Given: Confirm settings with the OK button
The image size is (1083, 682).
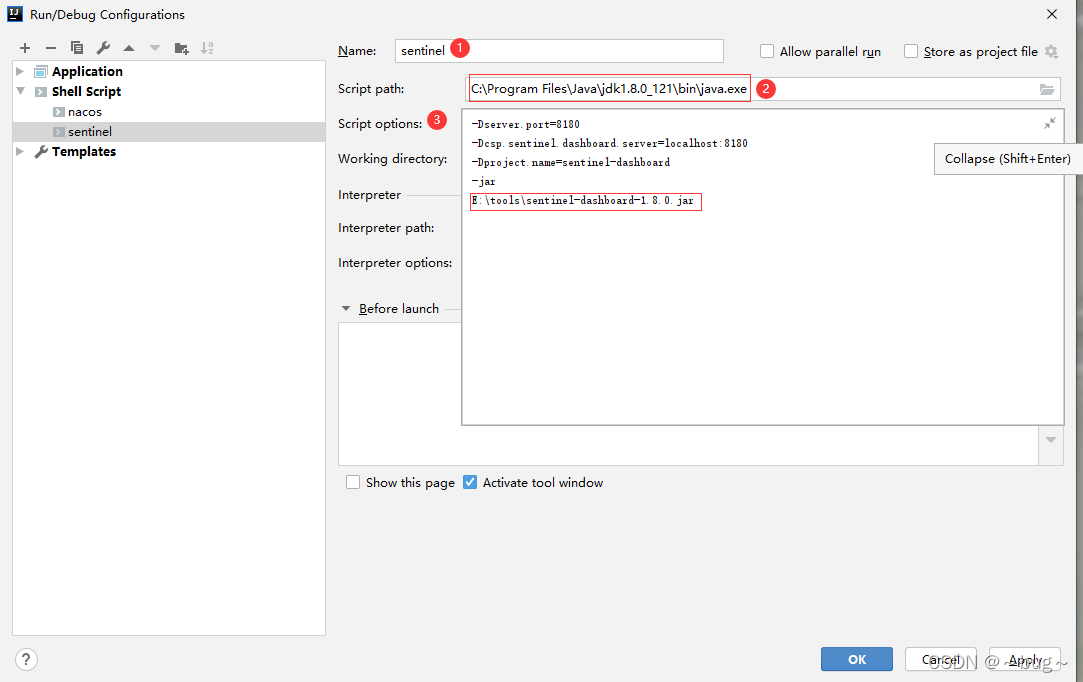Looking at the screenshot, I should pos(856,659).
